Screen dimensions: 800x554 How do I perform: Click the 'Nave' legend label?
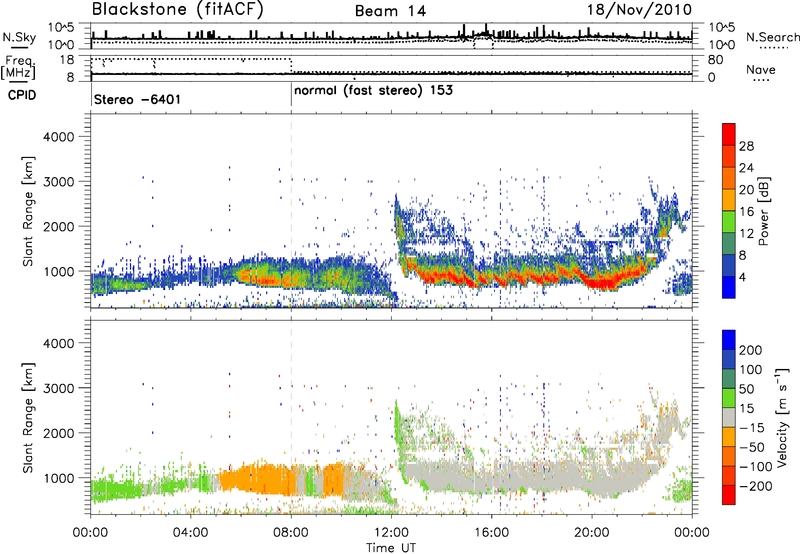pos(761,70)
